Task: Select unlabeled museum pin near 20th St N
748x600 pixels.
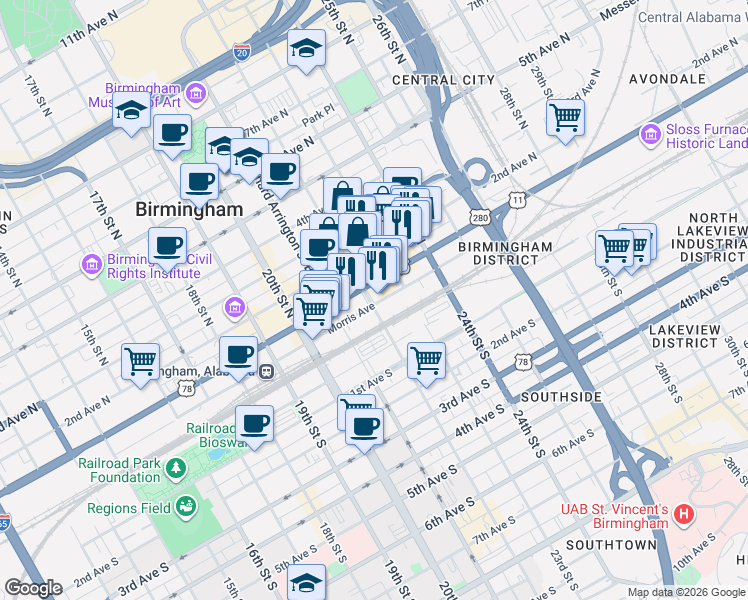Action: pos(235,307)
